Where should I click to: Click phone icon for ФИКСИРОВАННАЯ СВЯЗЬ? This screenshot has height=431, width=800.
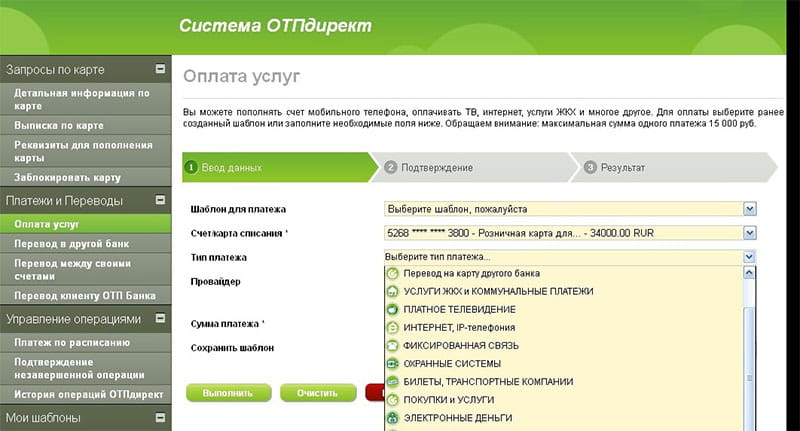coord(392,345)
